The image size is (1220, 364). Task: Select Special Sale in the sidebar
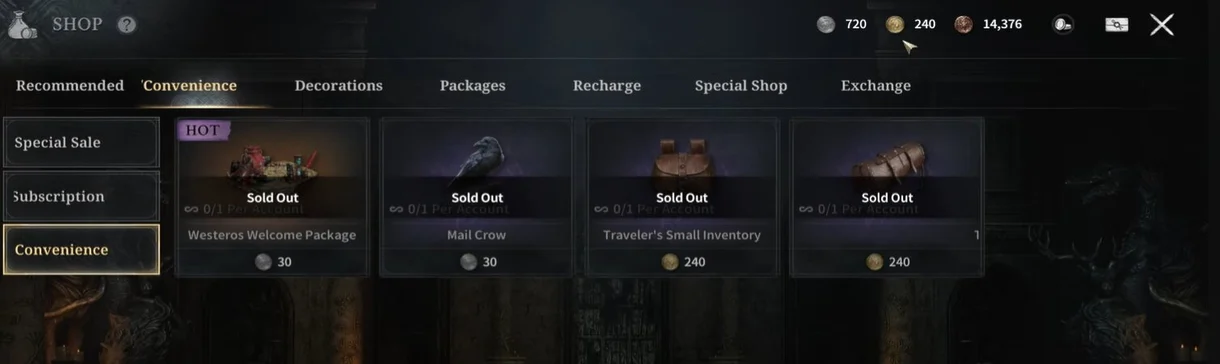(81, 143)
